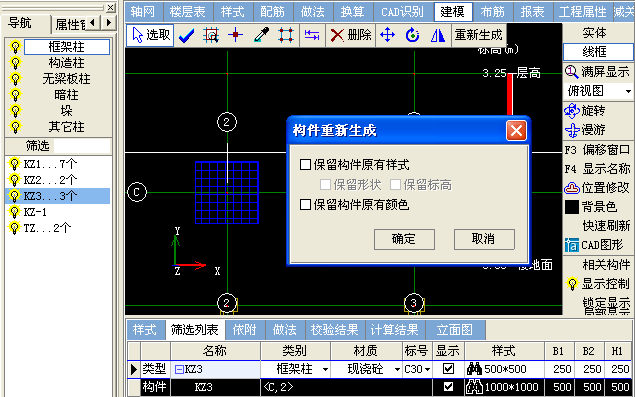This screenshot has height=397, width=635.
Task: Click 取消 to cancel regeneration
Action: pos(484,239)
